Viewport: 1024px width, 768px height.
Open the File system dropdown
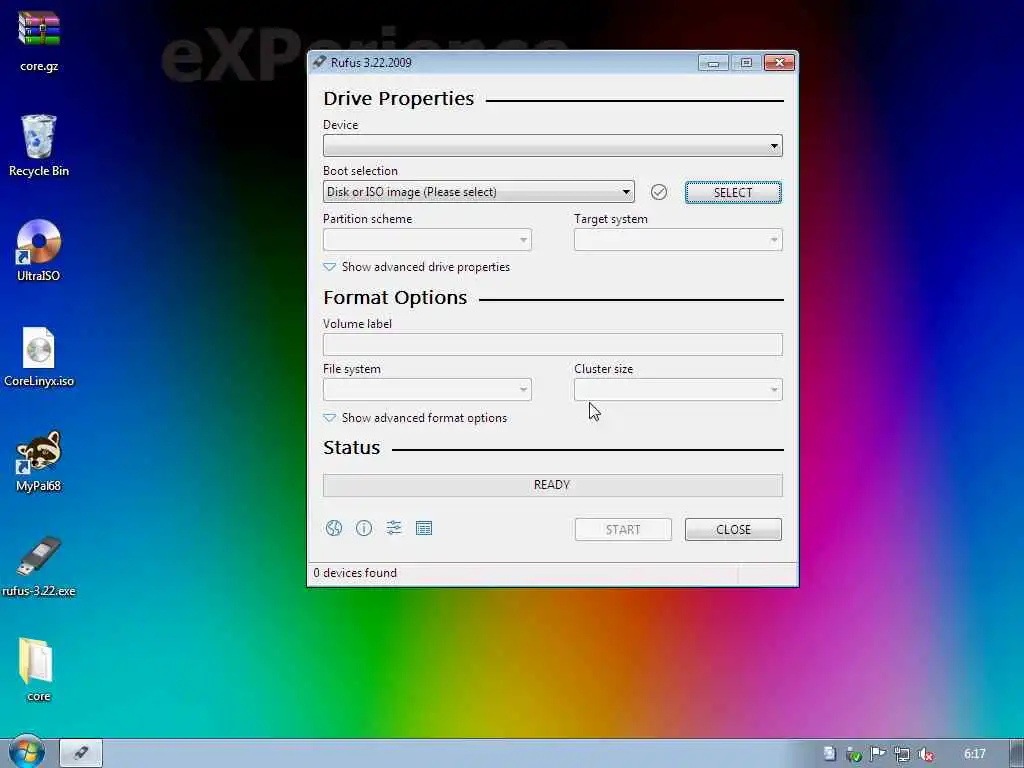pyautogui.click(x=427, y=390)
